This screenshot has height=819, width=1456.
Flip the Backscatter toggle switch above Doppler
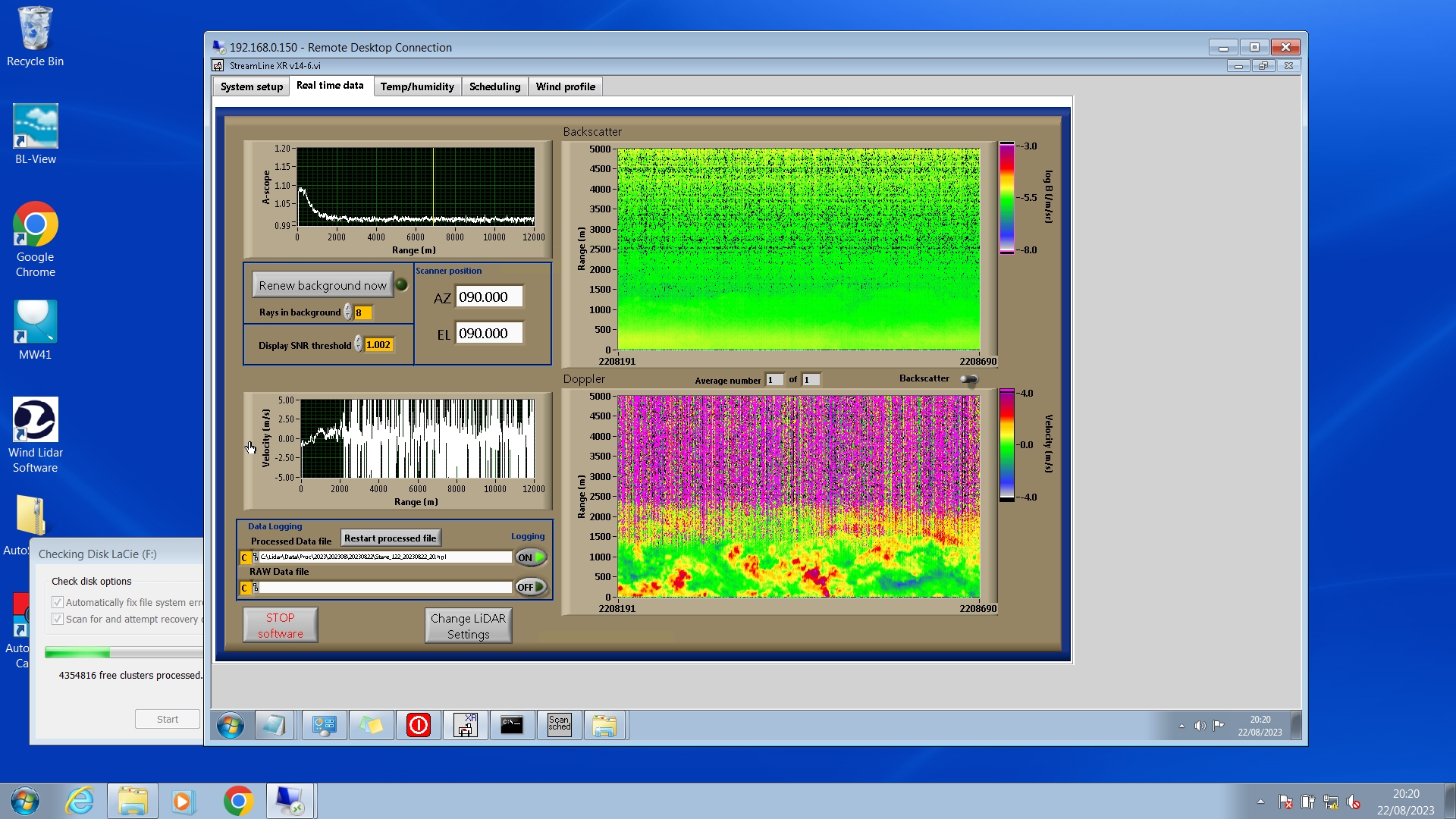969,379
